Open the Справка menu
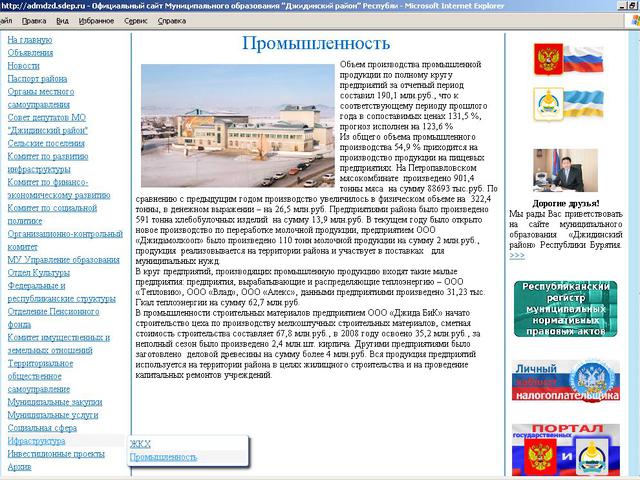The height and width of the screenshot is (480, 640). point(171,21)
